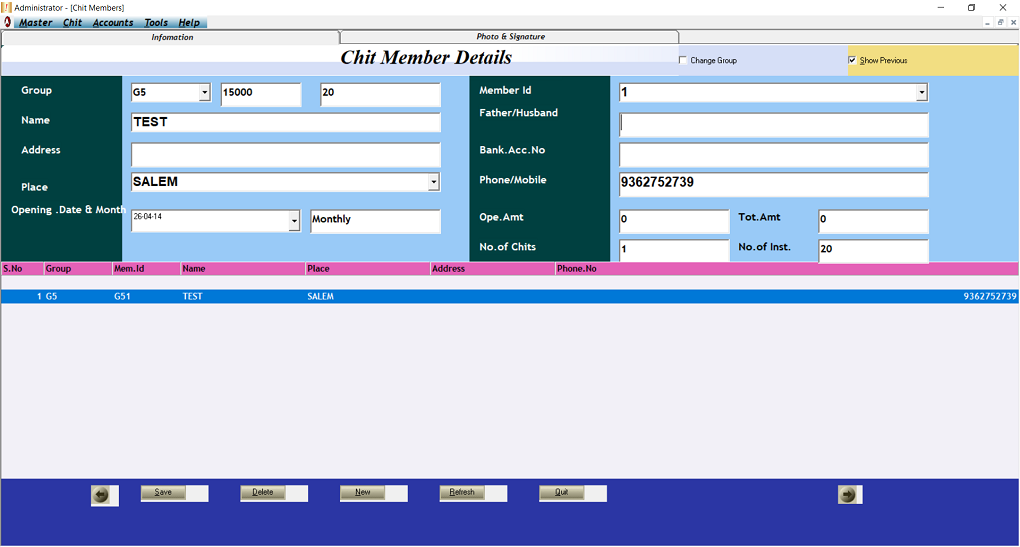Click the next record arrow icon
Screen dimensions: 1020x547
click(x=848, y=494)
